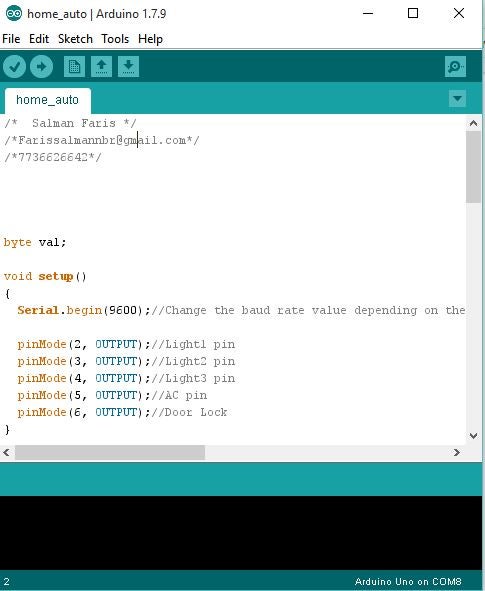Select the home_auto tab
Image resolution: width=485 pixels, height=591 pixels.
click(x=47, y=100)
